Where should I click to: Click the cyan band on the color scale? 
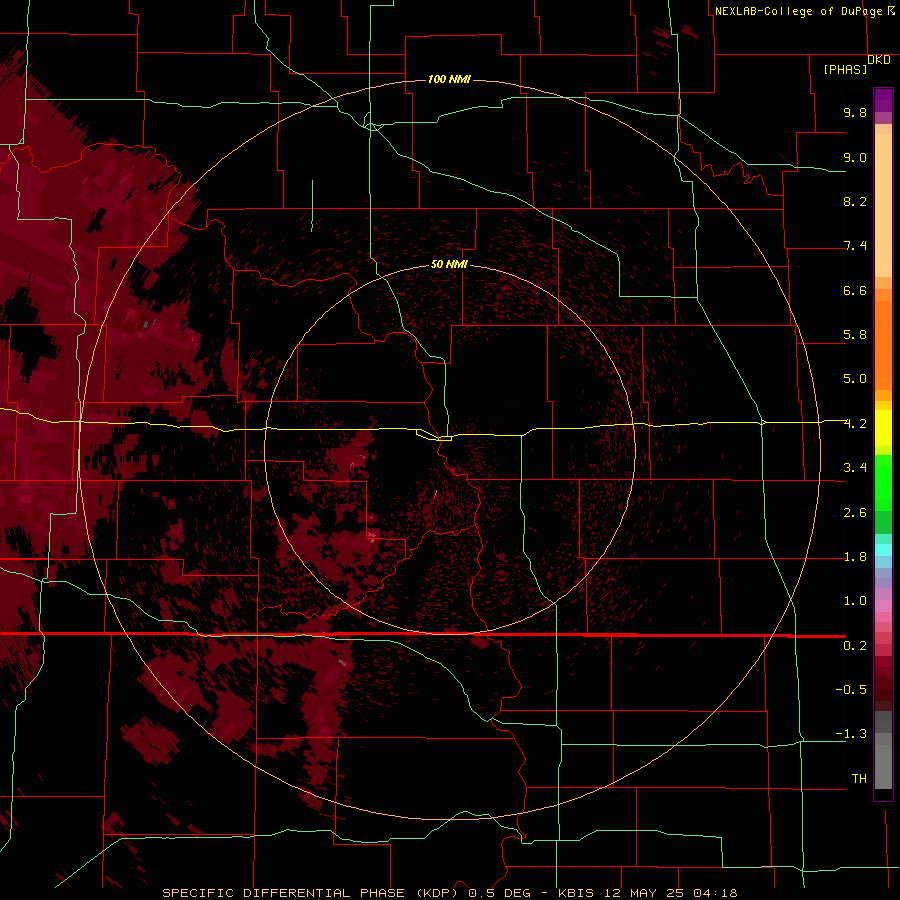click(x=883, y=549)
